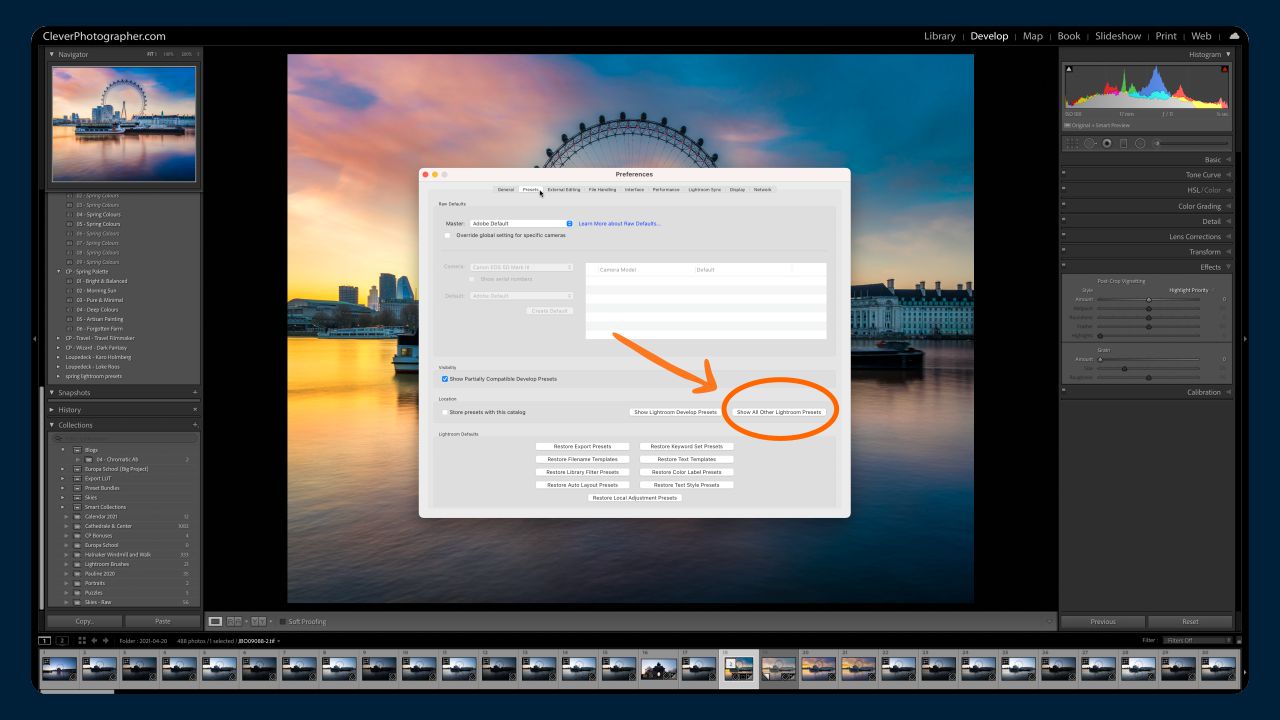Switch to the General preferences tab
This screenshot has height=720, width=1280.
(x=506, y=189)
